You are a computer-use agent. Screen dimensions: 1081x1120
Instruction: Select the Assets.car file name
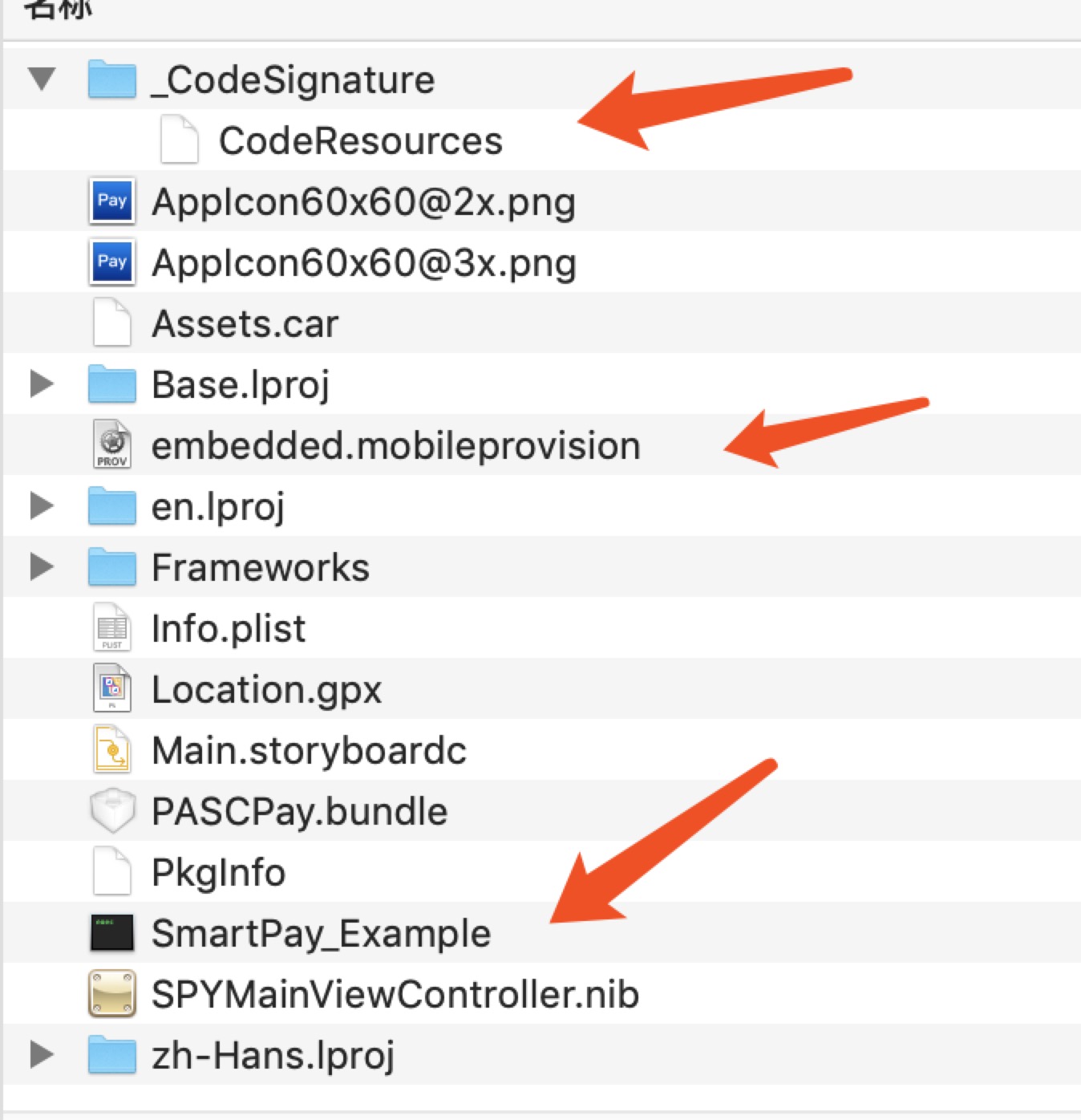(245, 324)
